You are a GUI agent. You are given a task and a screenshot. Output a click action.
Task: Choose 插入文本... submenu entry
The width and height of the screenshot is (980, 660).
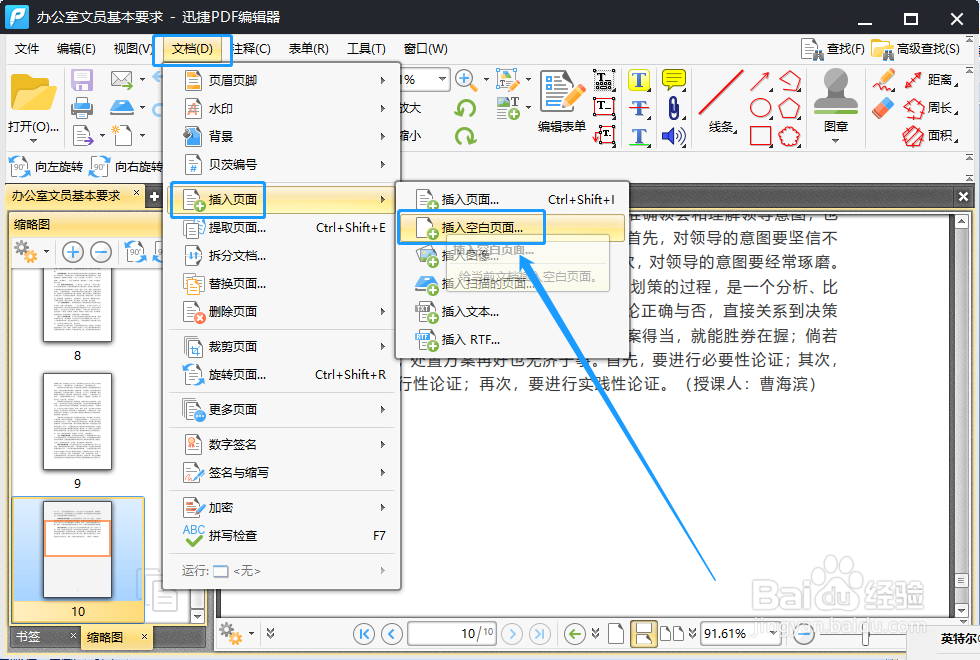(512, 311)
